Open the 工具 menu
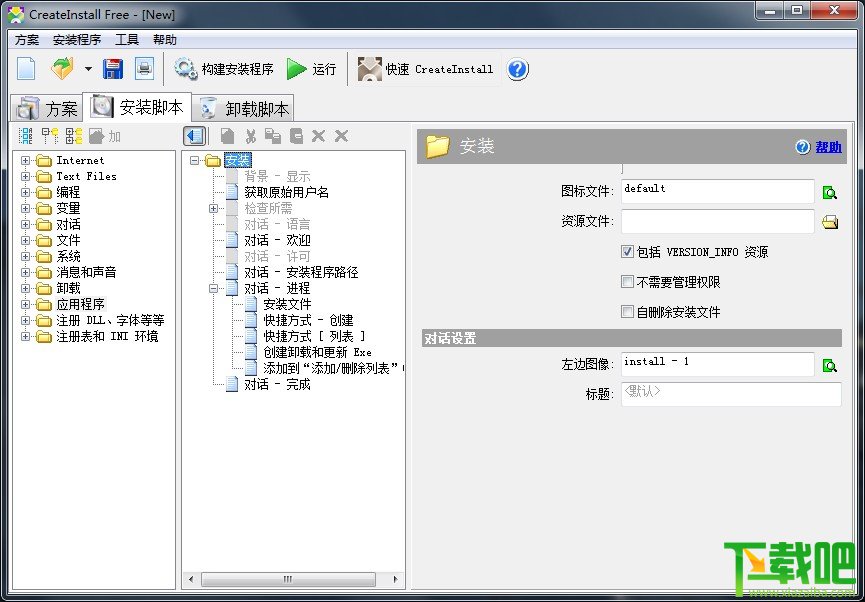The width and height of the screenshot is (865, 602). pos(127,40)
